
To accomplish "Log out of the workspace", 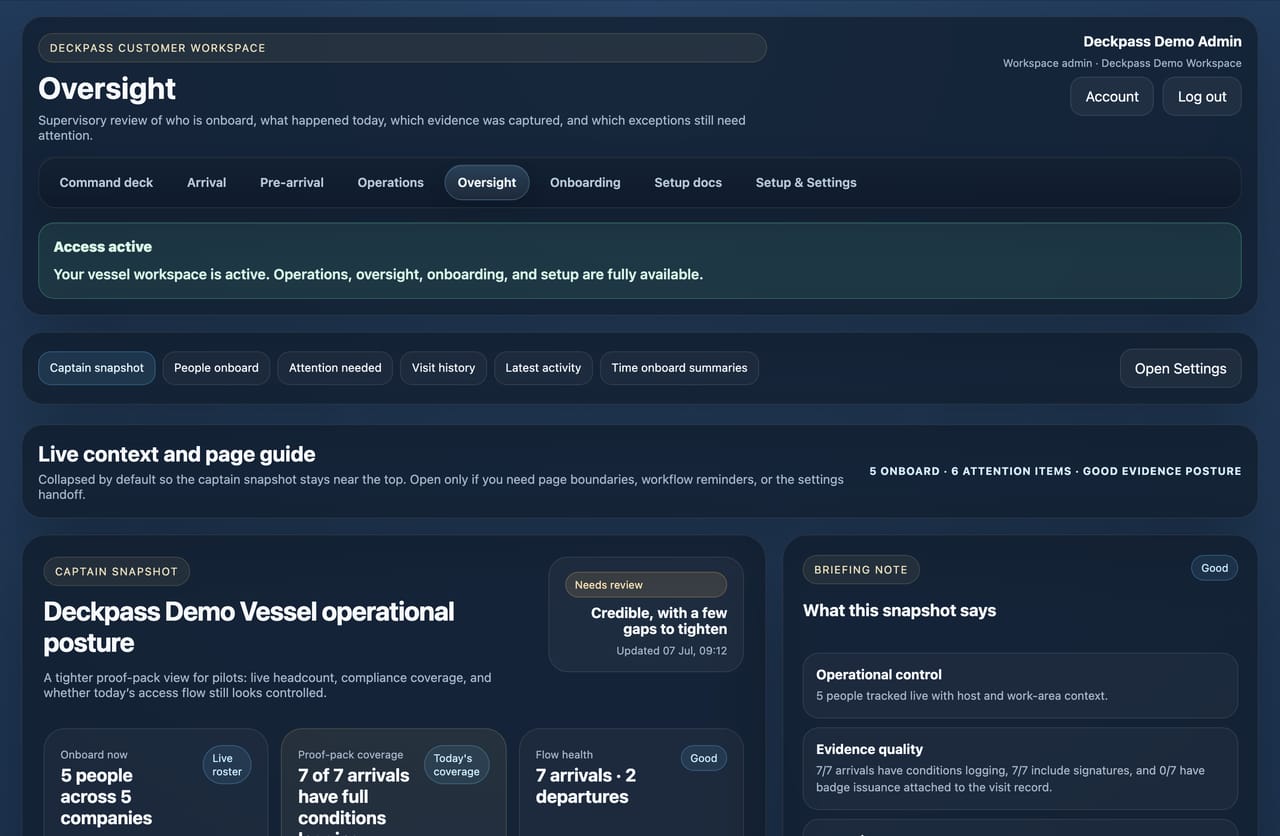I will [x=1202, y=97].
